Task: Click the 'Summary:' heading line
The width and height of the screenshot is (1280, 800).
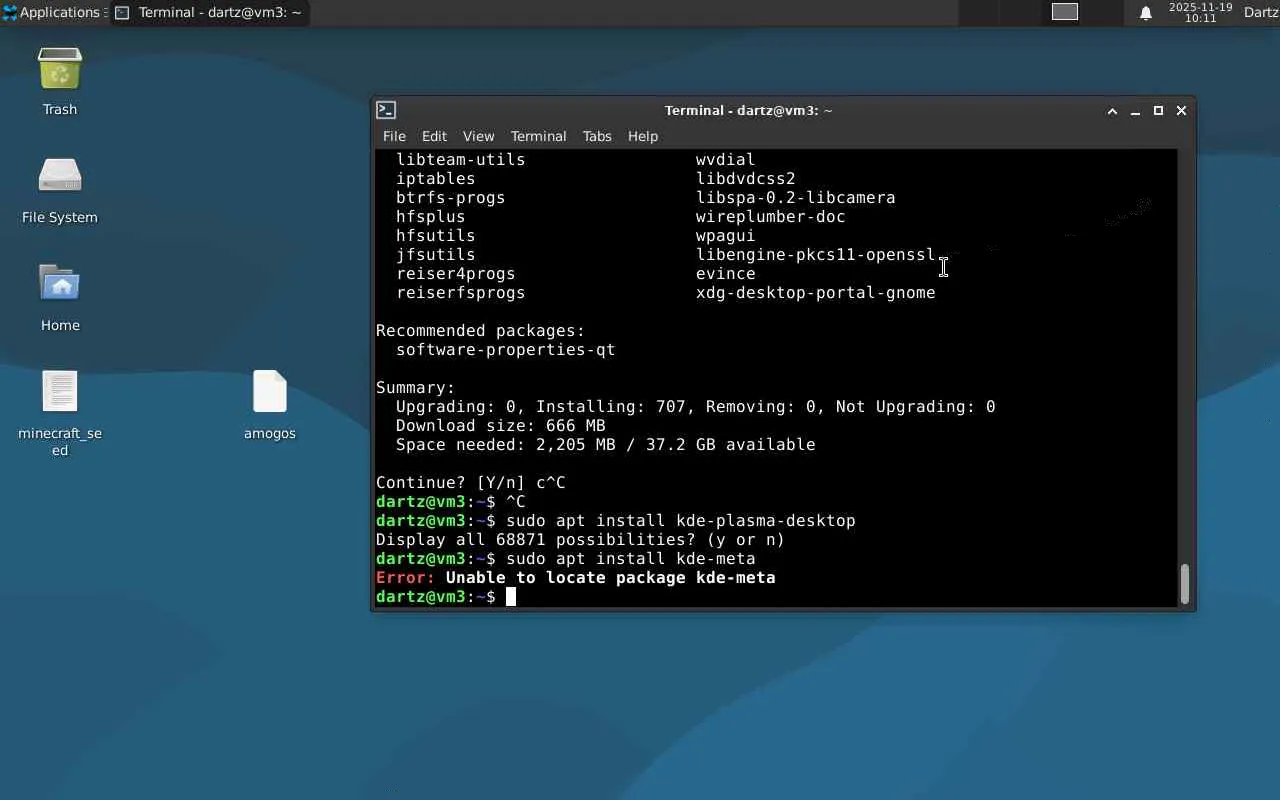Action: (x=416, y=388)
